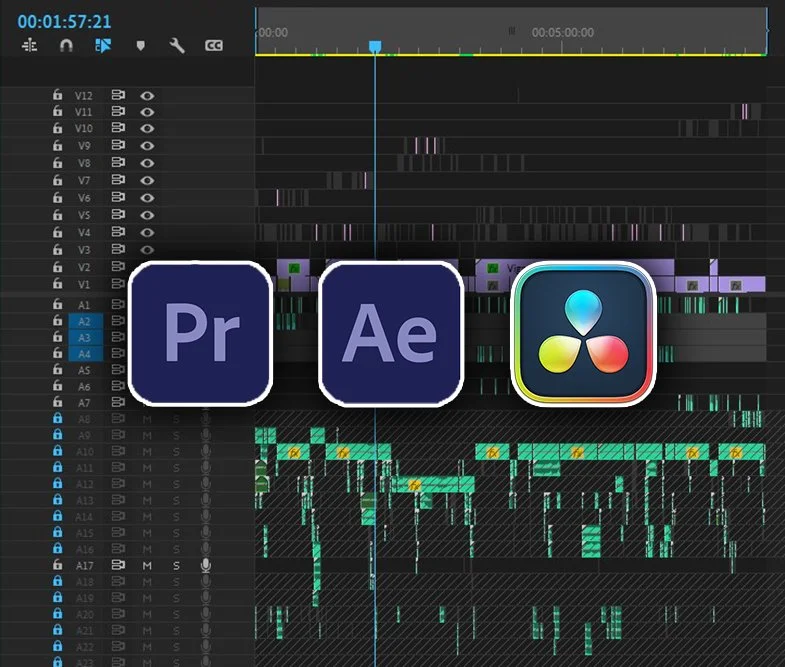The image size is (785, 667).
Task: Unlock audio track A13
Action: click(58, 499)
